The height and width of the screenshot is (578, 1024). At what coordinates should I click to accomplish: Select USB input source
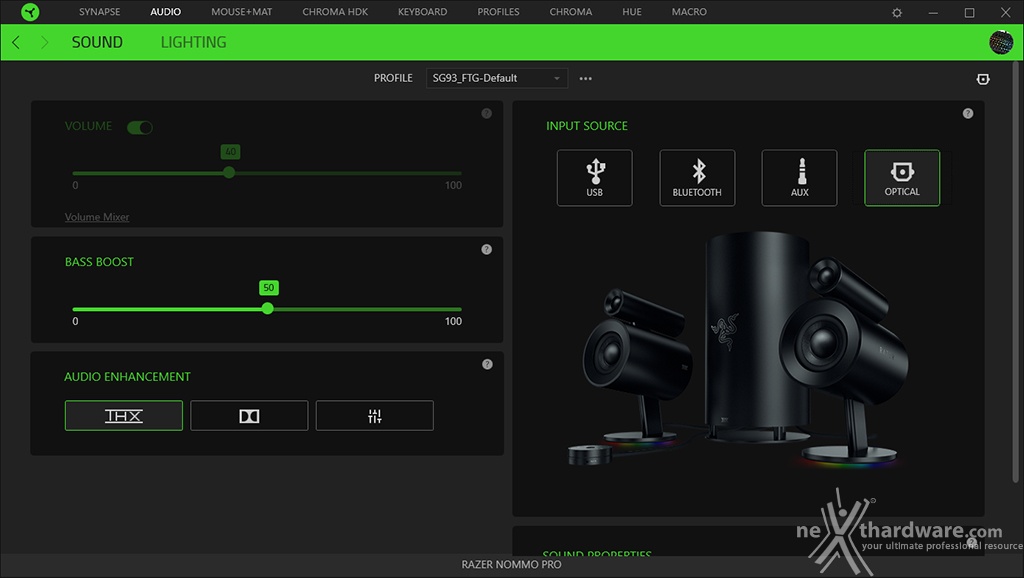pyautogui.click(x=594, y=178)
